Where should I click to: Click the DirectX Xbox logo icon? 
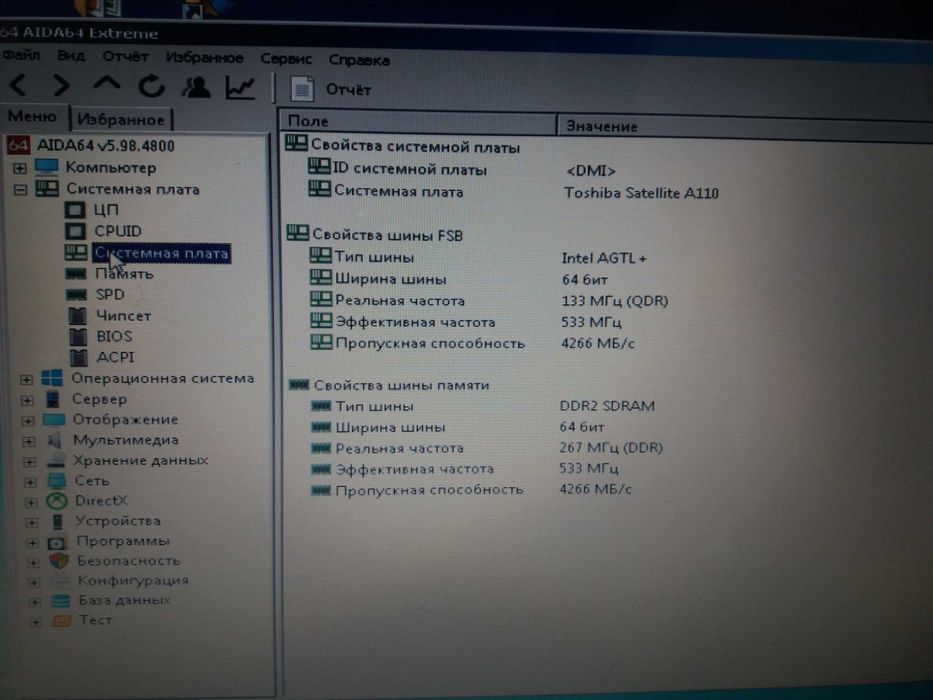pyautogui.click(x=57, y=501)
